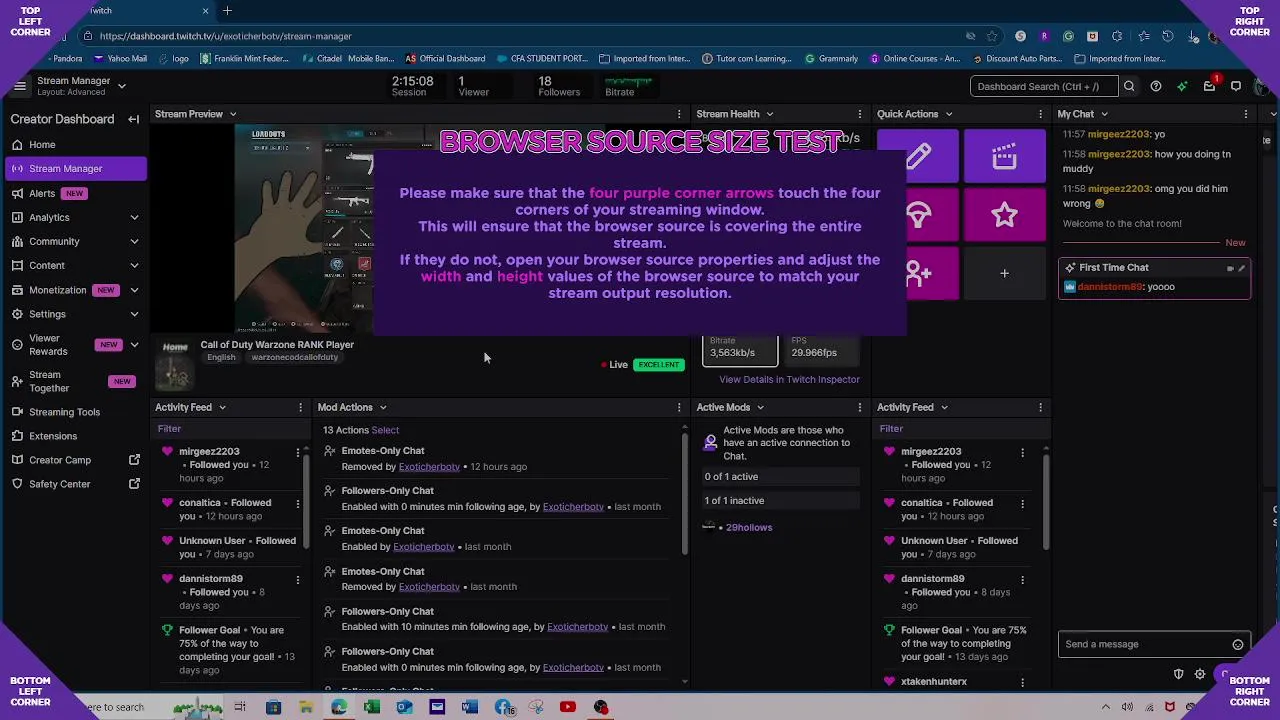Click the parachute Raid quick action
Image resolution: width=1280 pixels, height=720 pixels.
coord(918,215)
